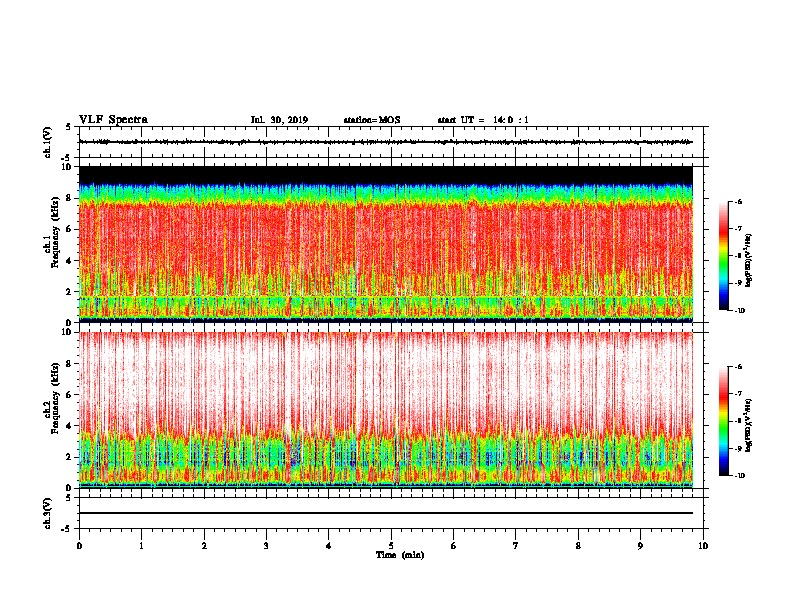
Task: Click time-axis tick label "9"
Action: (x=640, y=546)
